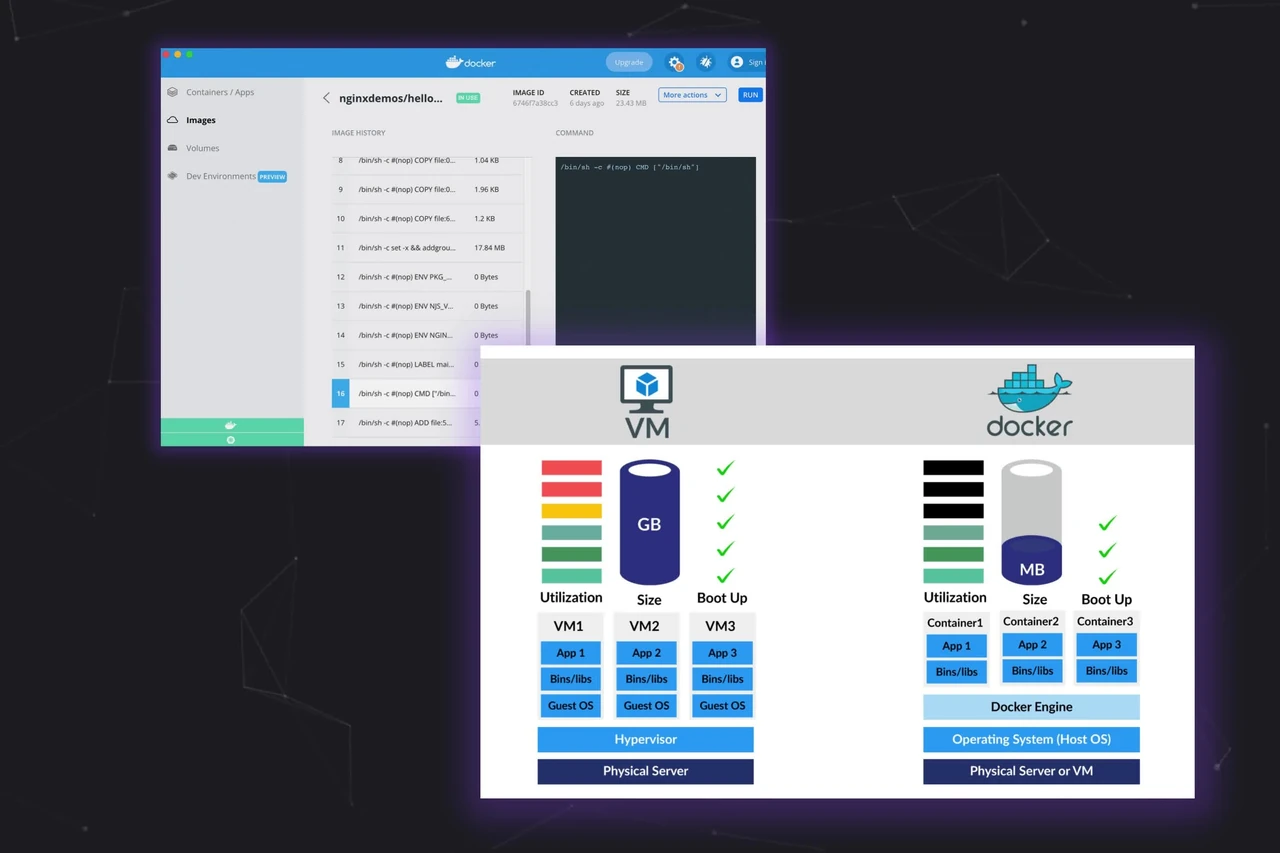Click the Containers / Apps cube icon
The width and height of the screenshot is (1280, 853).
(173, 92)
